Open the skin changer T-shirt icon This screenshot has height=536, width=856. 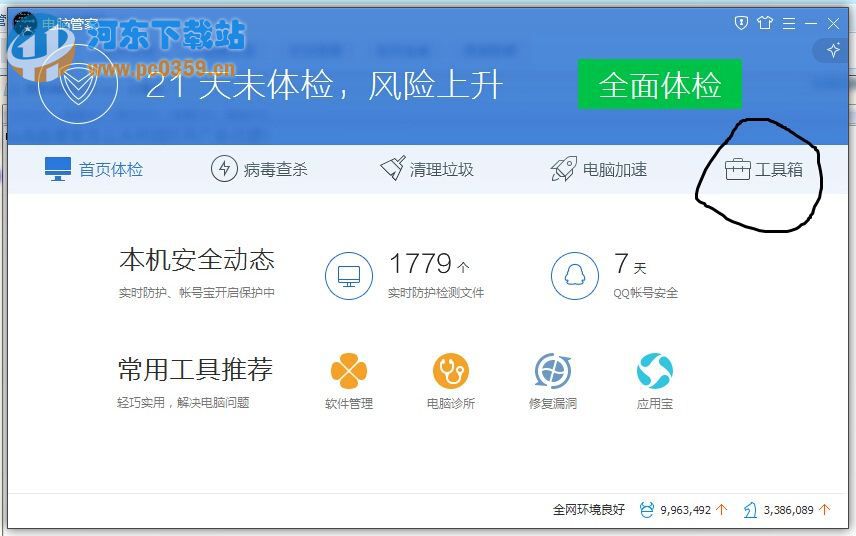765,22
